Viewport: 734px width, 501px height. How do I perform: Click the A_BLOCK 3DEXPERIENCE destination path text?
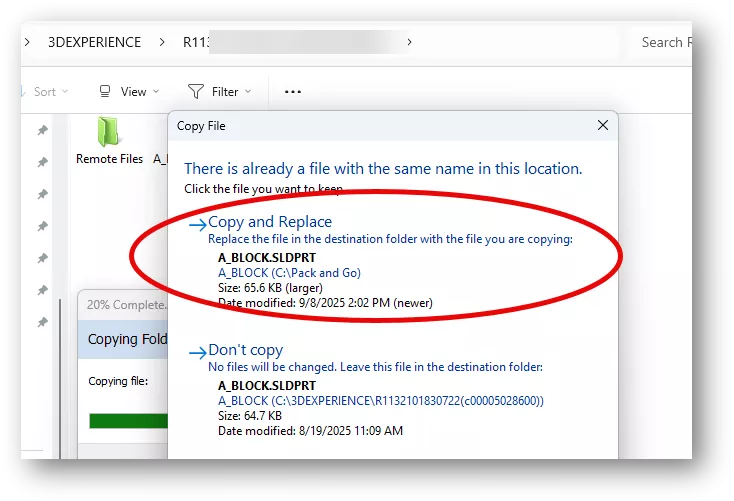coord(381,400)
